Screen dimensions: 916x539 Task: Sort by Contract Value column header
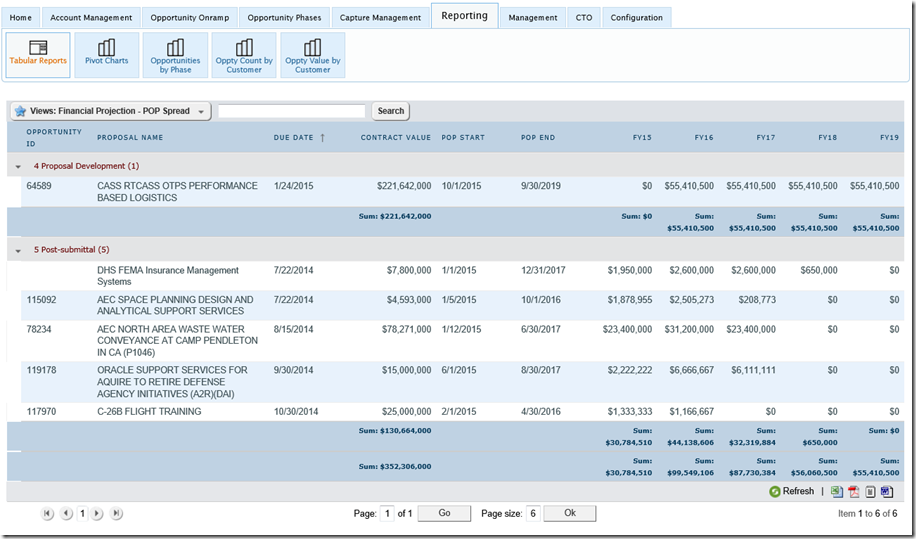(395, 138)
